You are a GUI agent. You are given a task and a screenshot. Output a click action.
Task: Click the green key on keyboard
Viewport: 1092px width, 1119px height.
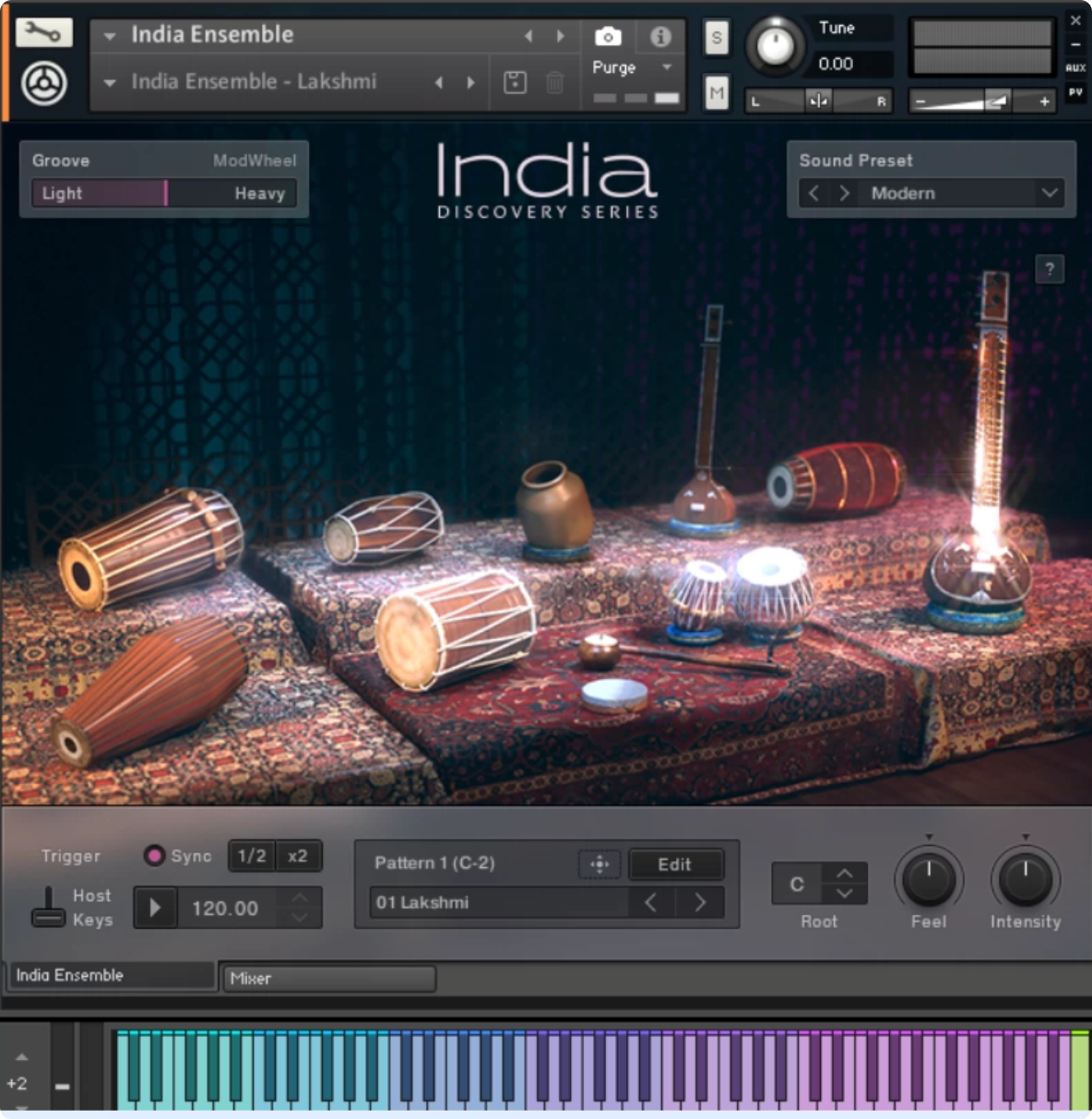point(1080,1071)
